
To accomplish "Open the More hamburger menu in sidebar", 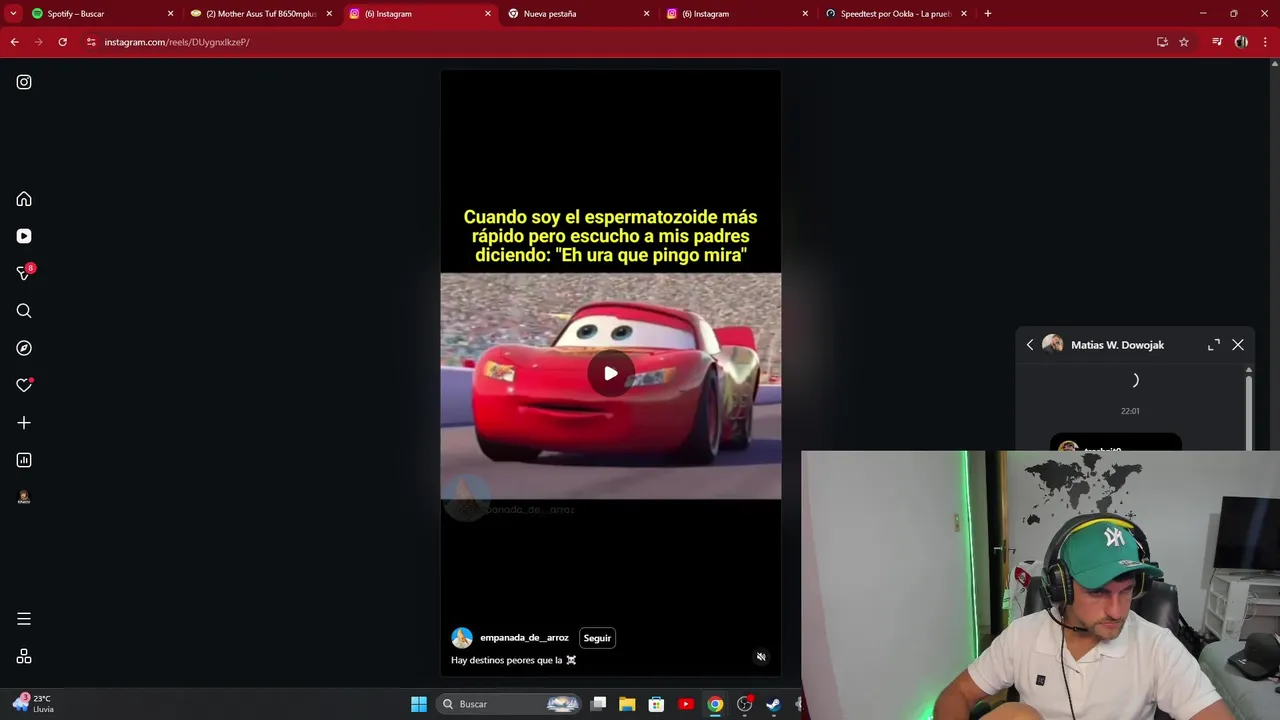I will (24, 619).
